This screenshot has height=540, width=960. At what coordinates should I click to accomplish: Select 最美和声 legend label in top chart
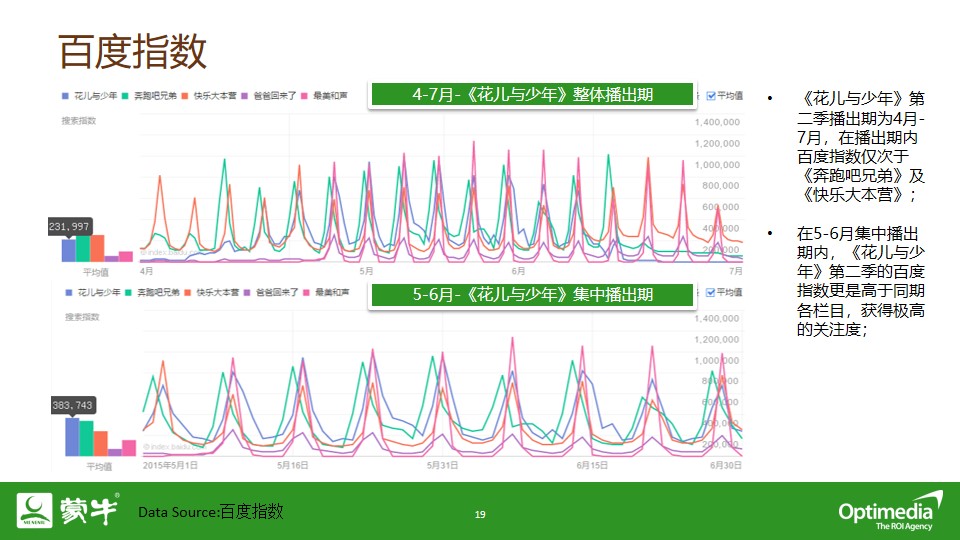(x=330, y=96)
